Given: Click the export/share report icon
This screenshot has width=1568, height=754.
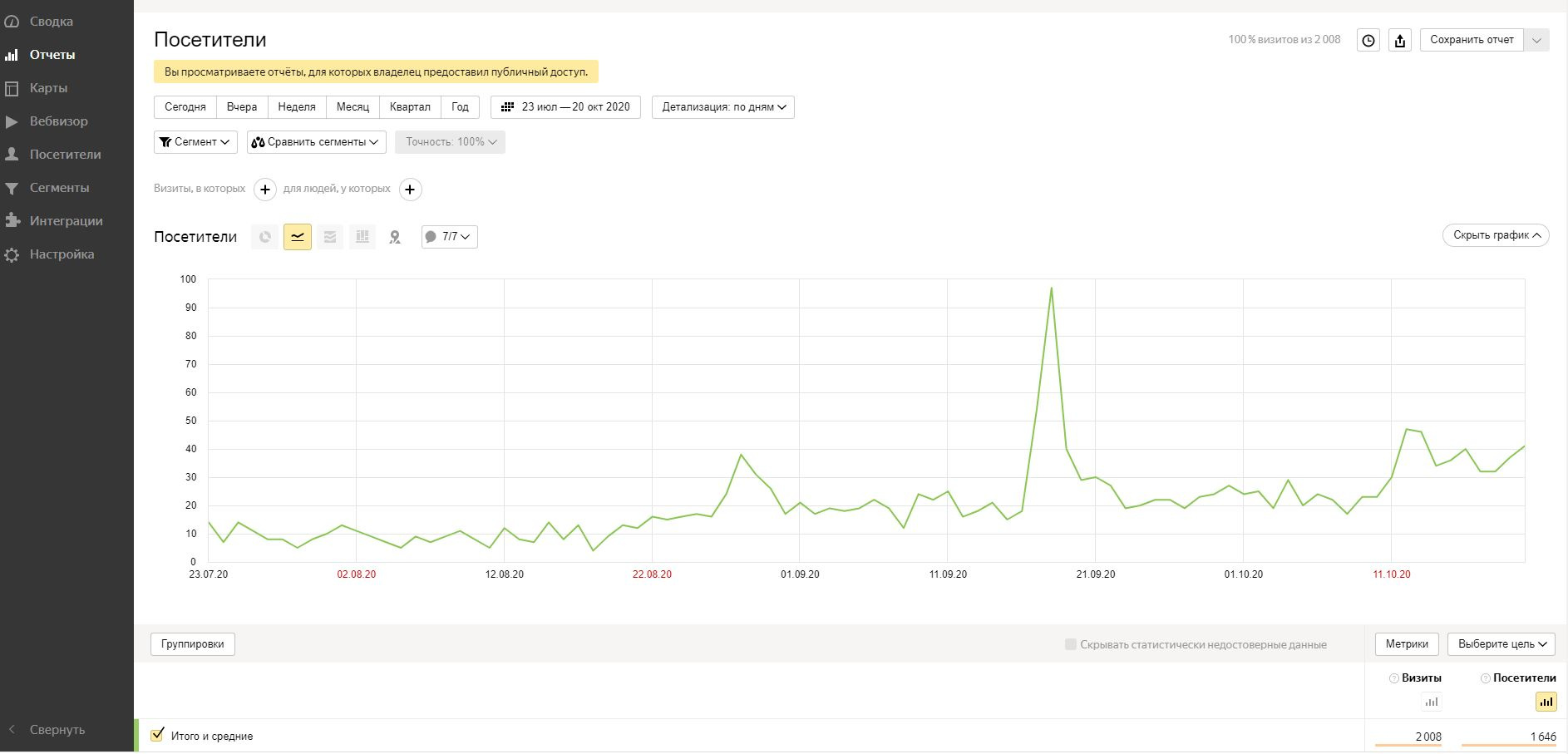Looking at the screenshot, I should click(x=1400, y=40).
